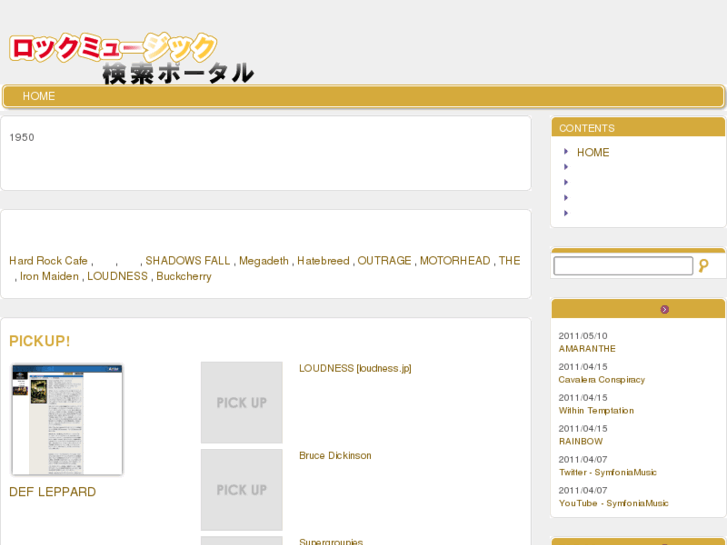The width and height of the screenshot is (727, 545).
Task: Open the AMARANTHE news entry
Action: (x=587, y=349)
